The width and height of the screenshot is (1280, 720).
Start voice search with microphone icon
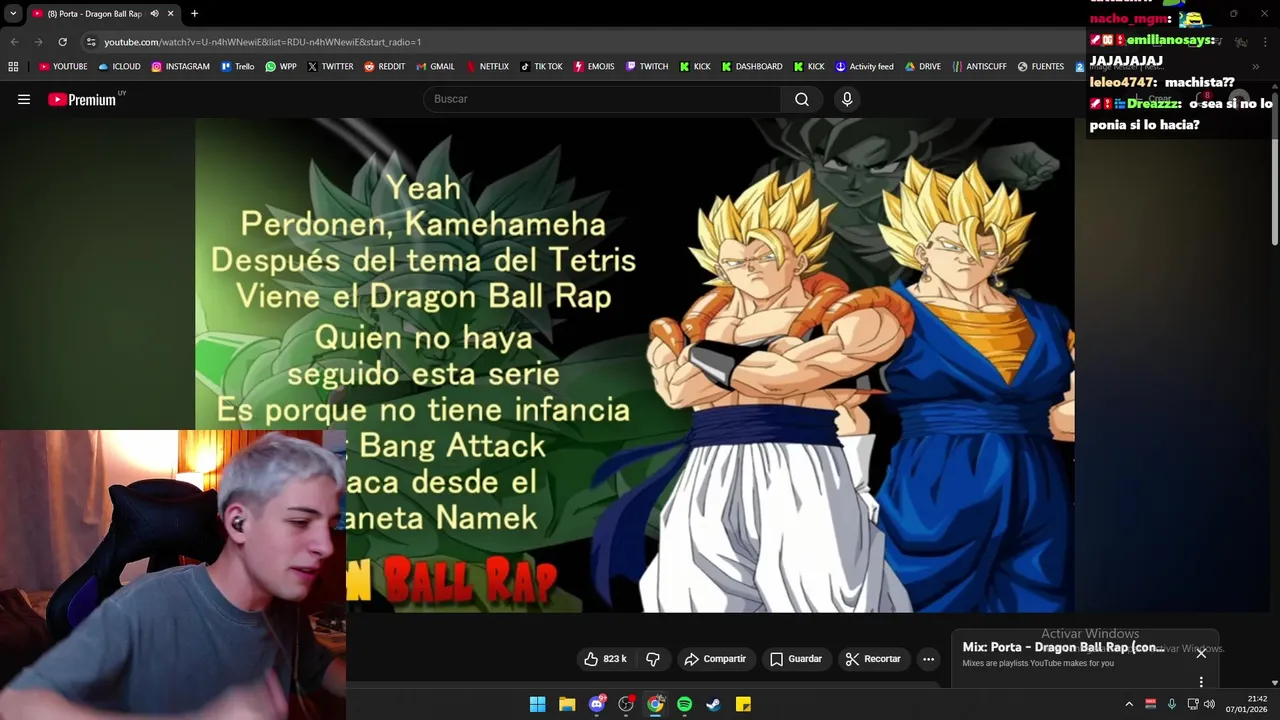[x=847, y=99]
